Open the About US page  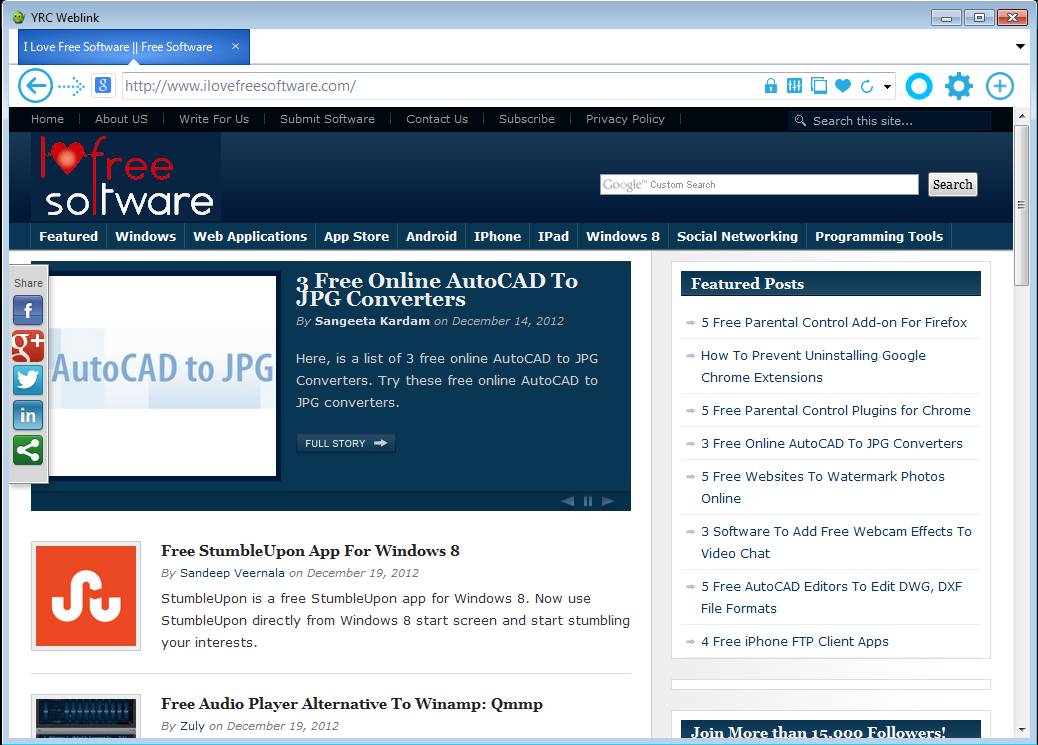pos(121,119)
